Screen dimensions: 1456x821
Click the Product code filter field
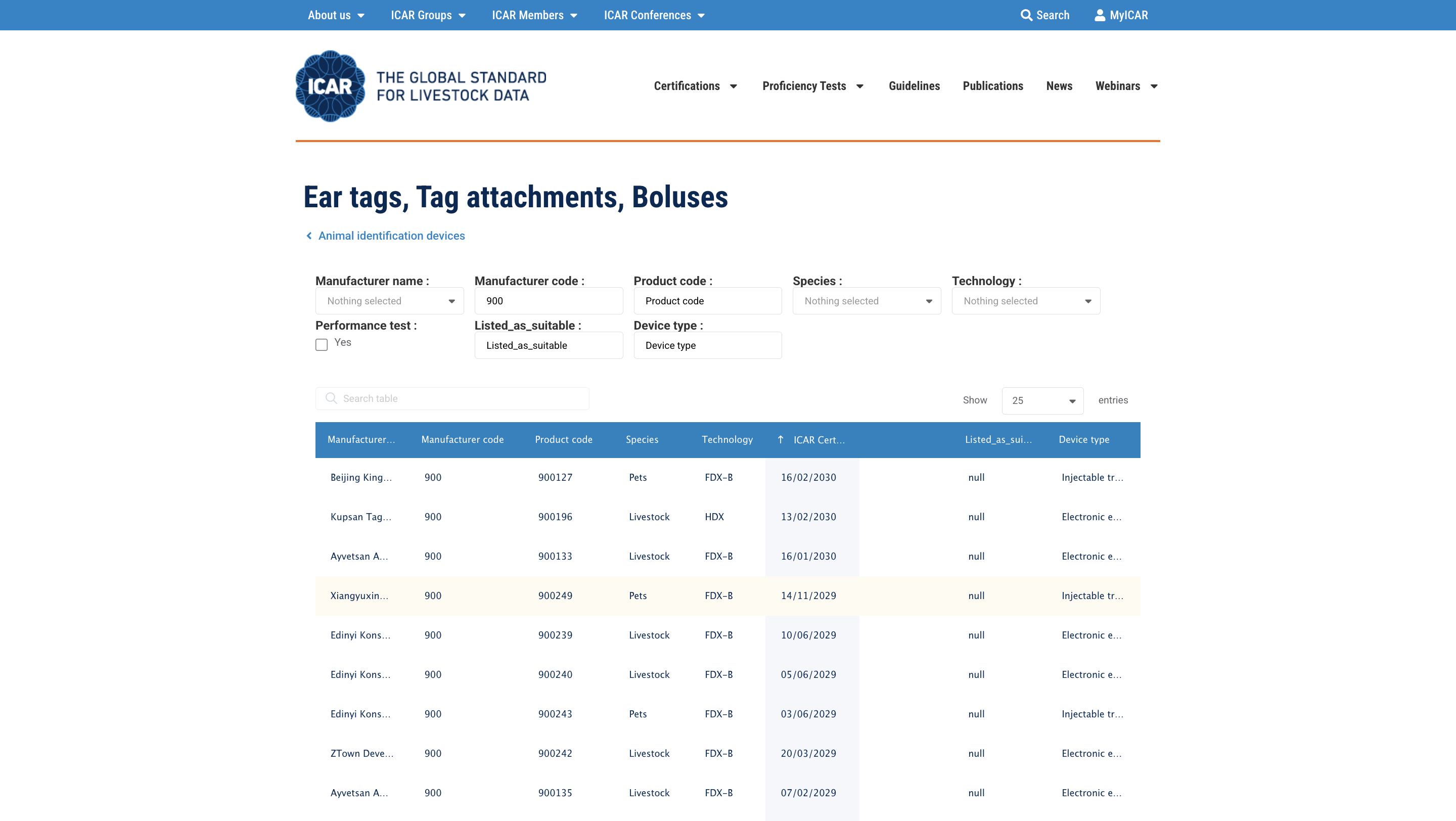tap(707, 301)
